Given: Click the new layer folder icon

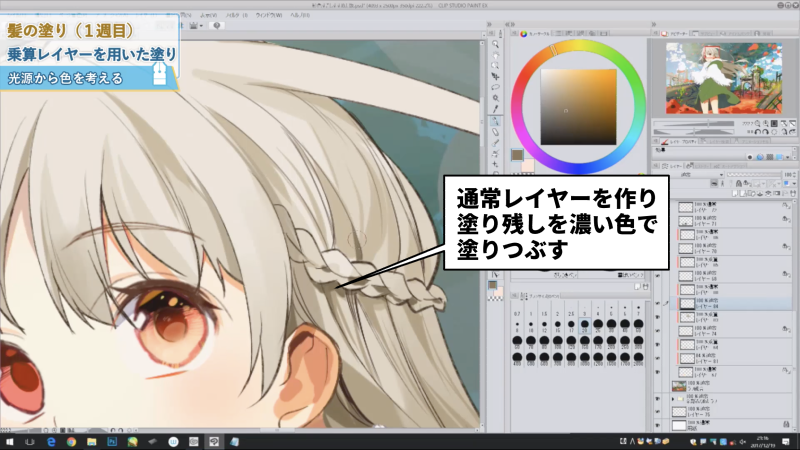Looking at the screenshot, I should [x=753, y=193].
